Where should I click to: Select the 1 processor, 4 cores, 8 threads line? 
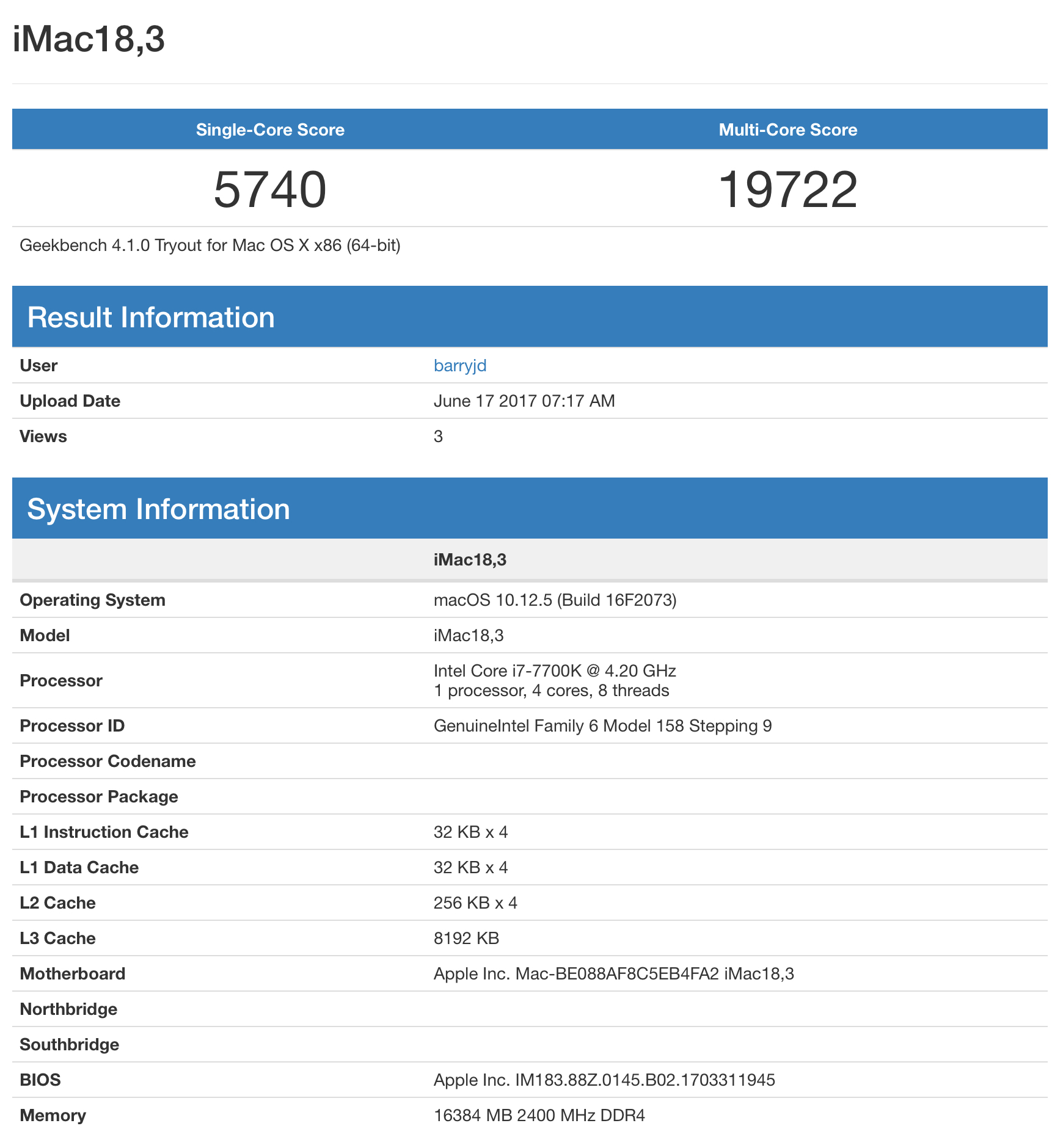point(552,690)
